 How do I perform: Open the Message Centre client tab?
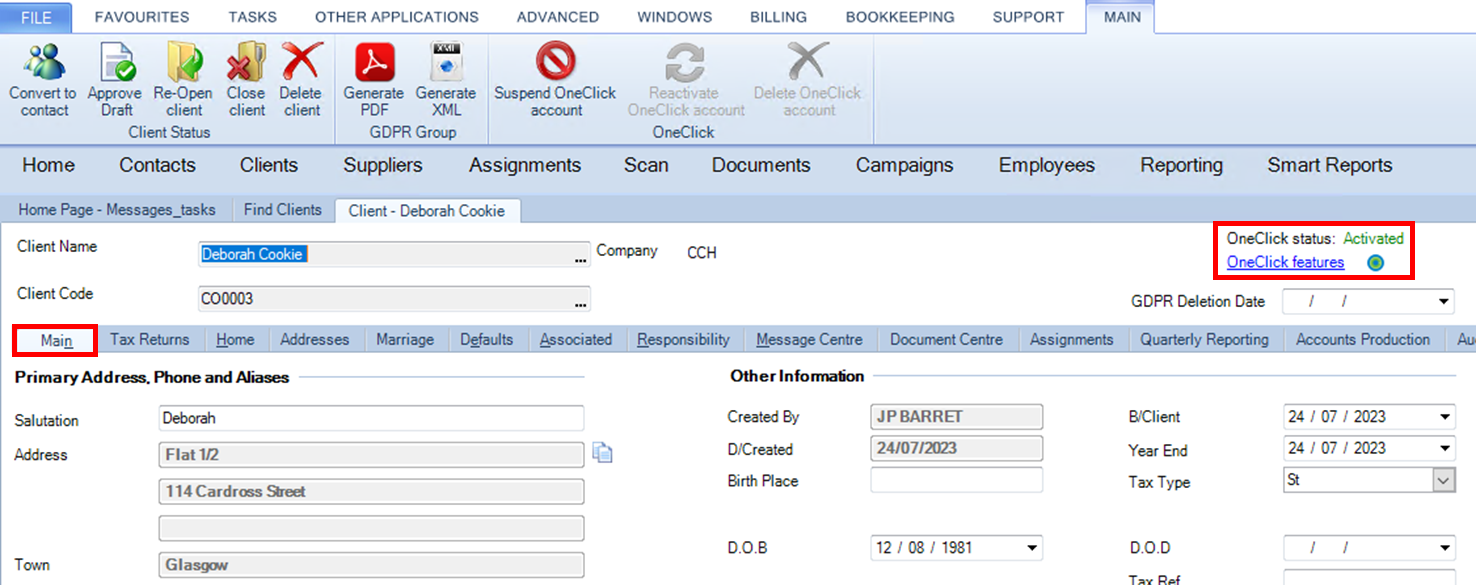[x=810, y=340]
